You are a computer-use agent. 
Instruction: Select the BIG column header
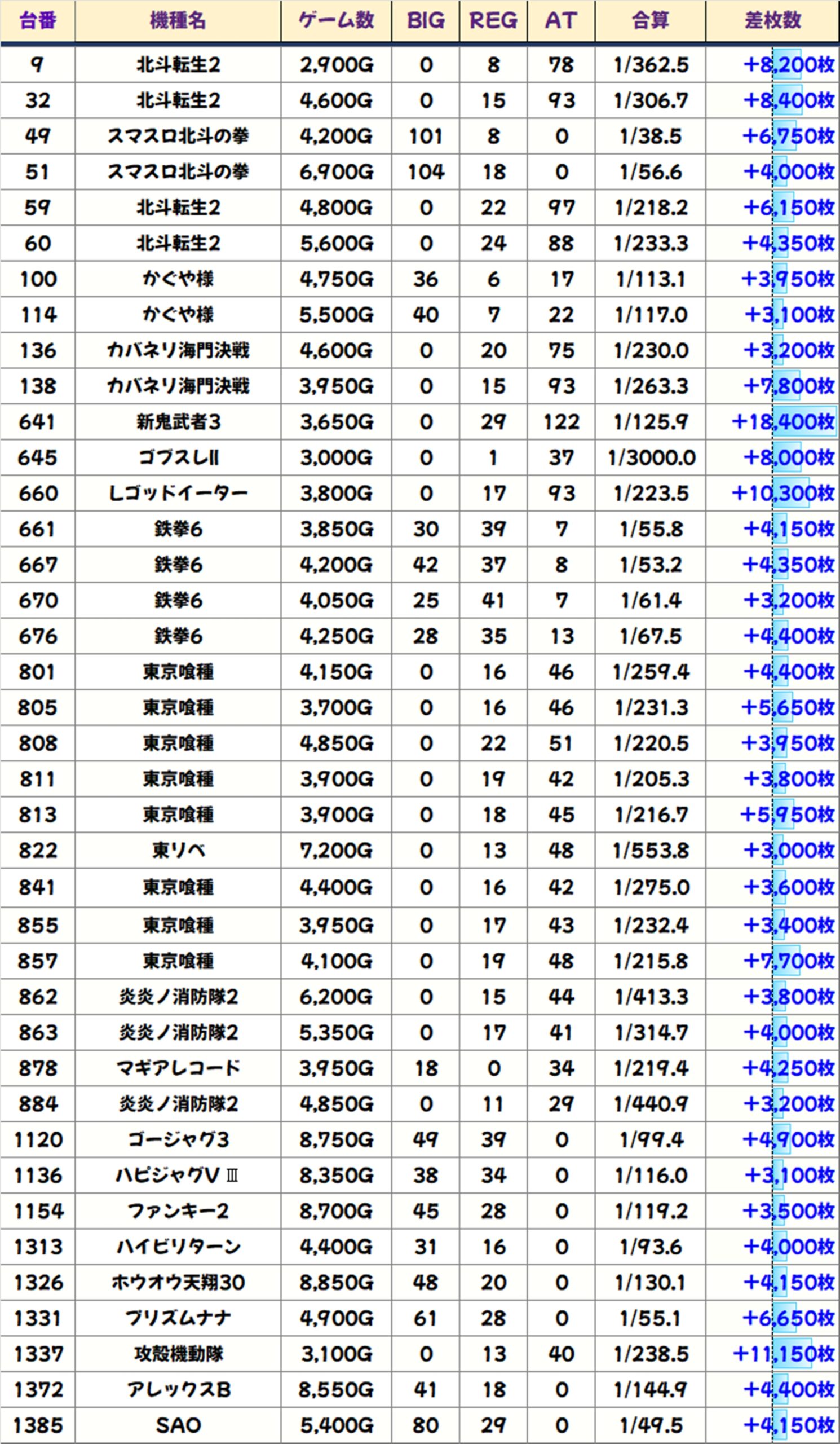click(426, 21)
